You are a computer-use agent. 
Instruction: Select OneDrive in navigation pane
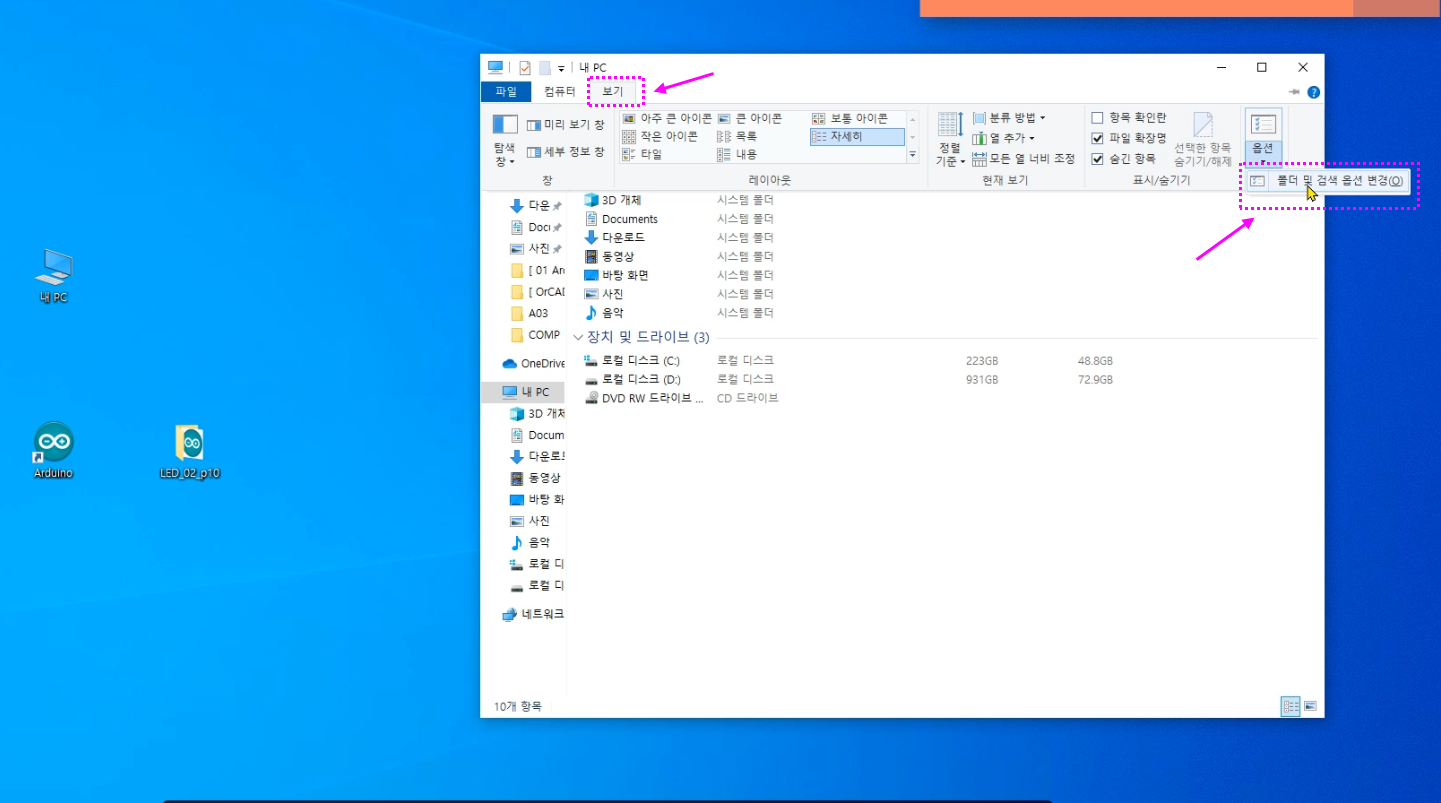coord(533,363)
